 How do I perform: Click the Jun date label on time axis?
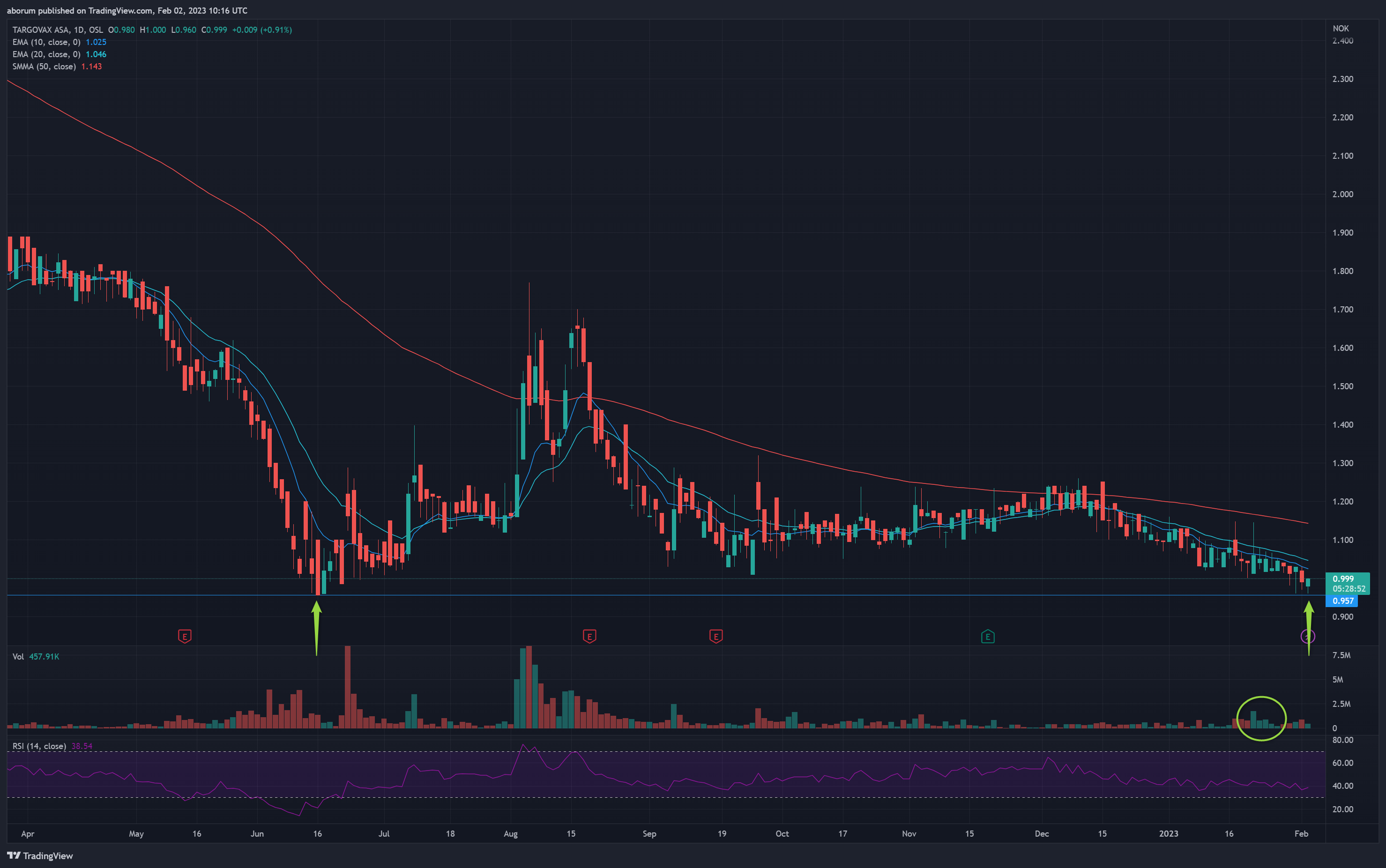point(257,833)
